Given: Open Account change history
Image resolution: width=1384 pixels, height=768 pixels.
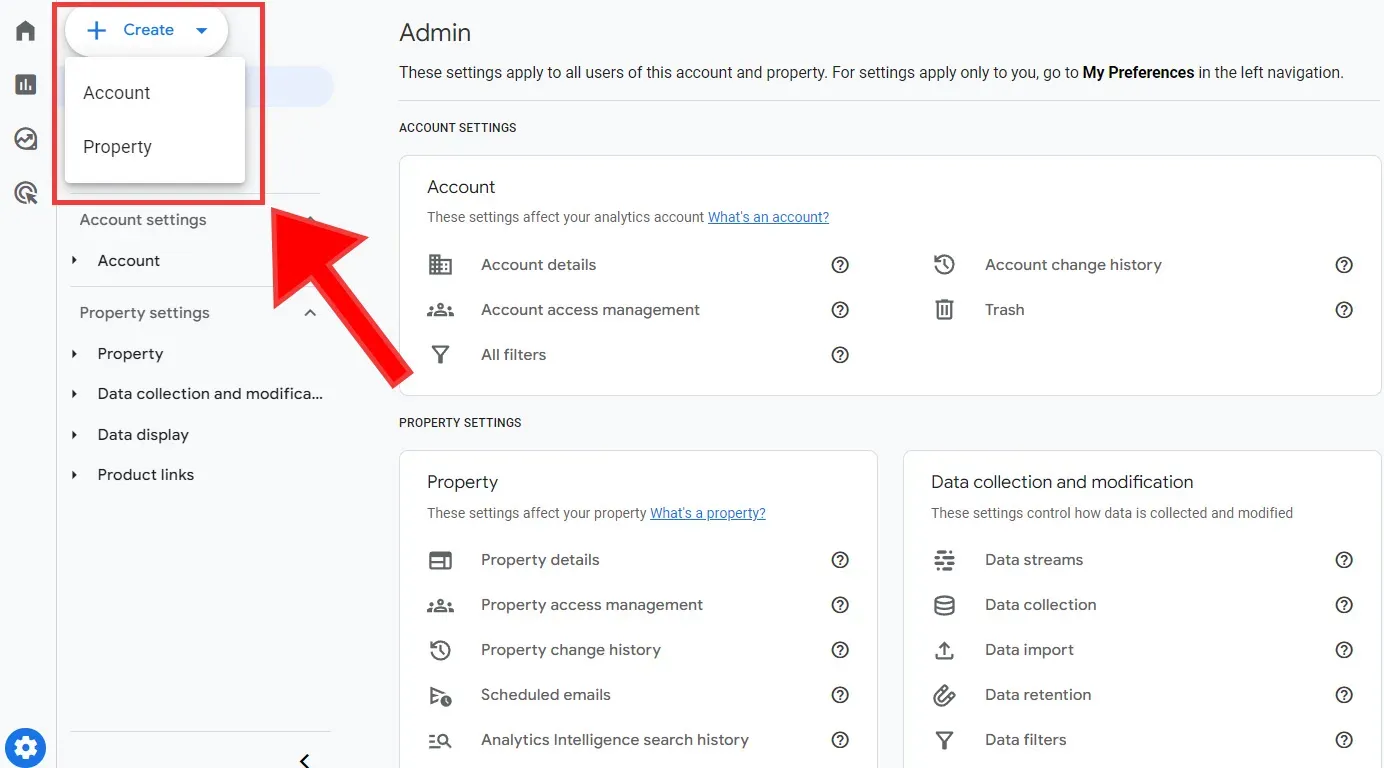Looking at the screenshot, I should click(x=1073, y=265).
